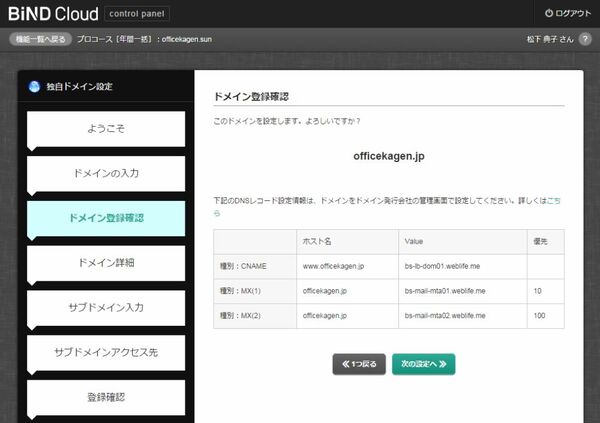Click bs-mail-mta02.weblife.me value cell

click(463, 316)
